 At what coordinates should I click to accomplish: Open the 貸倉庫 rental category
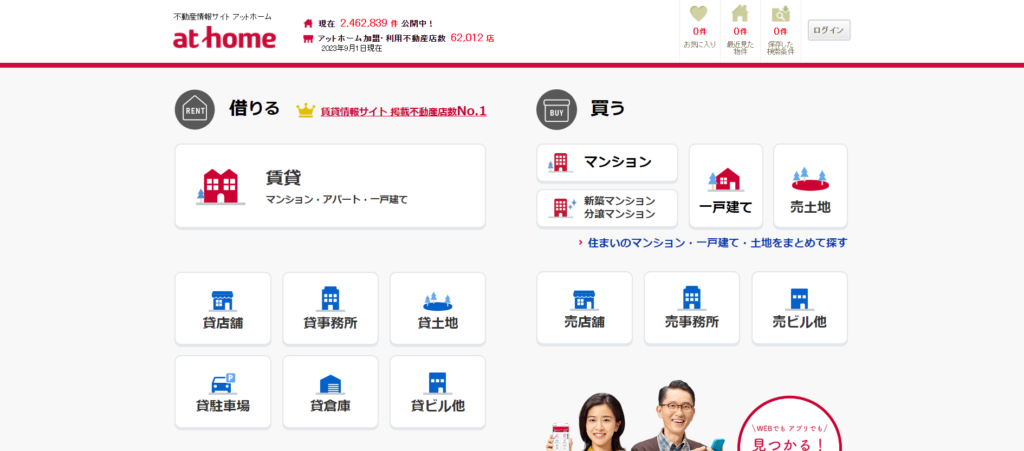coord(330,392)
